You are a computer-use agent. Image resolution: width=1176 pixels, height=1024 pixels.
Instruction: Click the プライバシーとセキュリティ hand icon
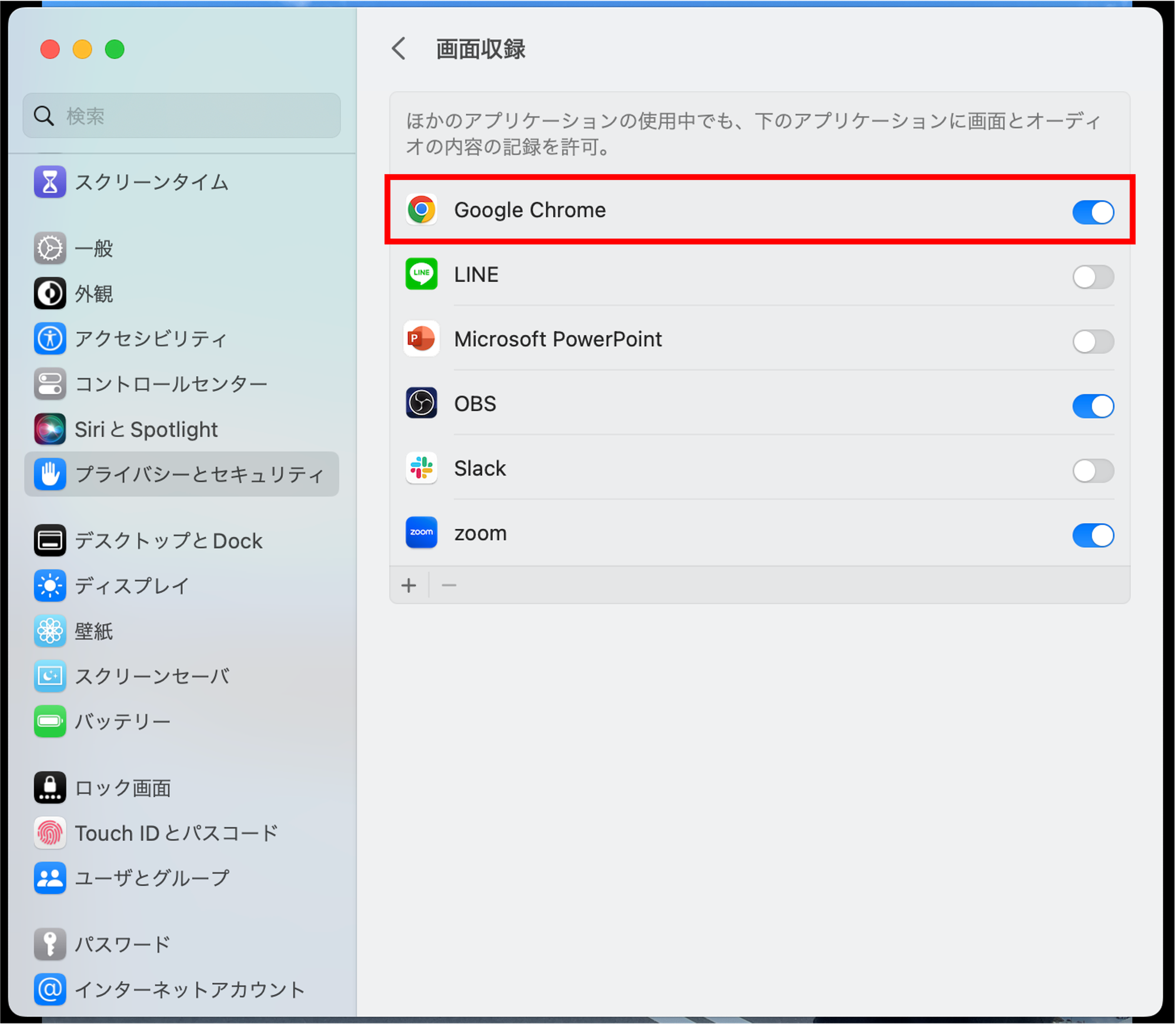coord(50,474)
